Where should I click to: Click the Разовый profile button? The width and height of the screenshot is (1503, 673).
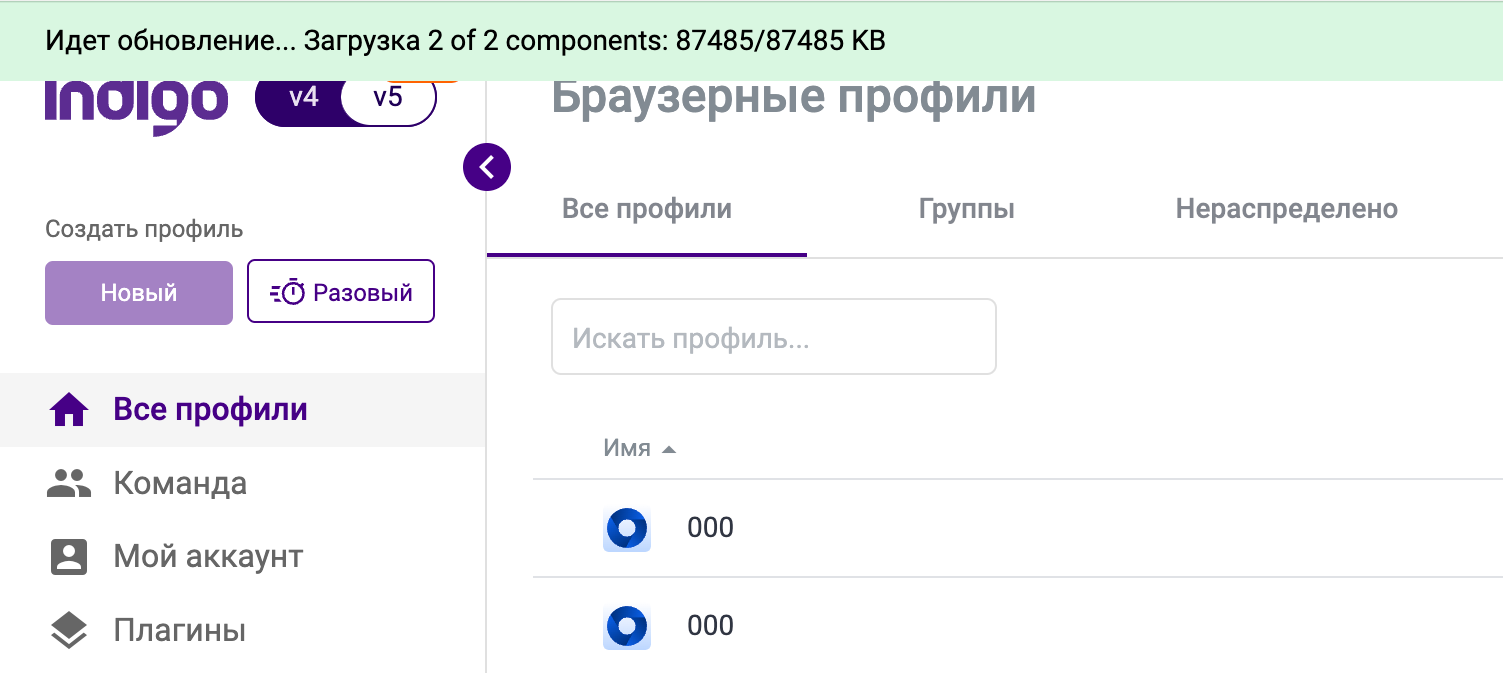[341, 292]
